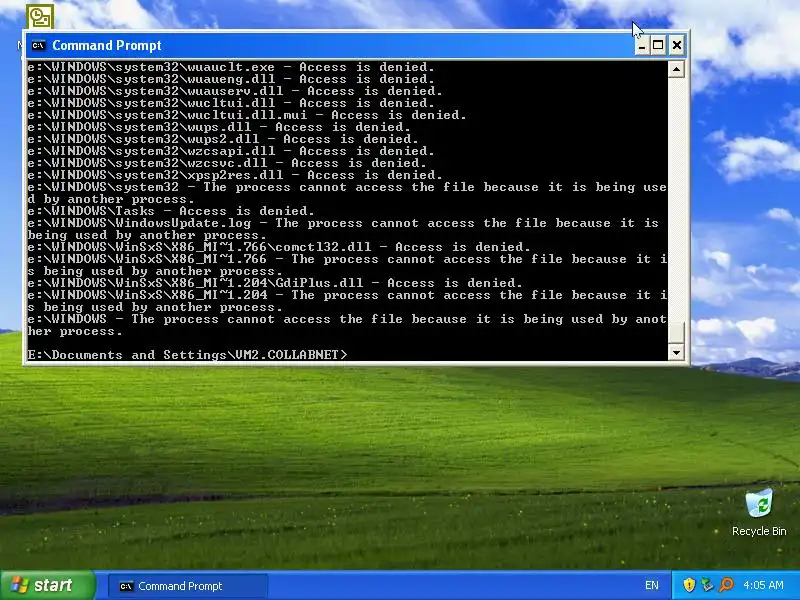This screenshot has width=800, height=600.
Task: Click the scroll down arrow in Command Prompt
Action: click(x=676, y=352)
